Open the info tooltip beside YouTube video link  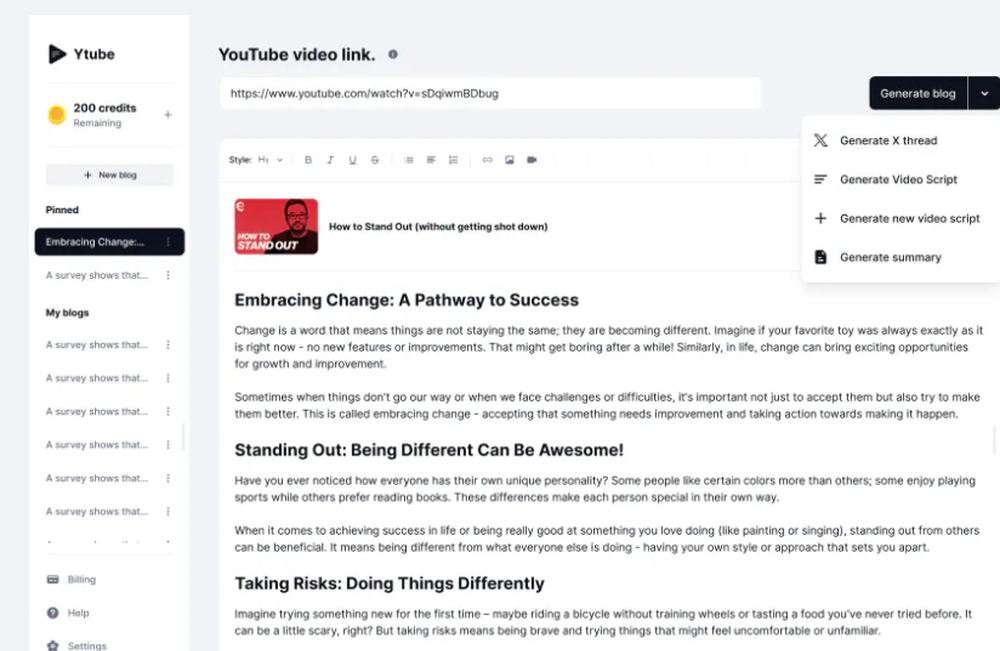pyautogui.click(x=392, y=55)
